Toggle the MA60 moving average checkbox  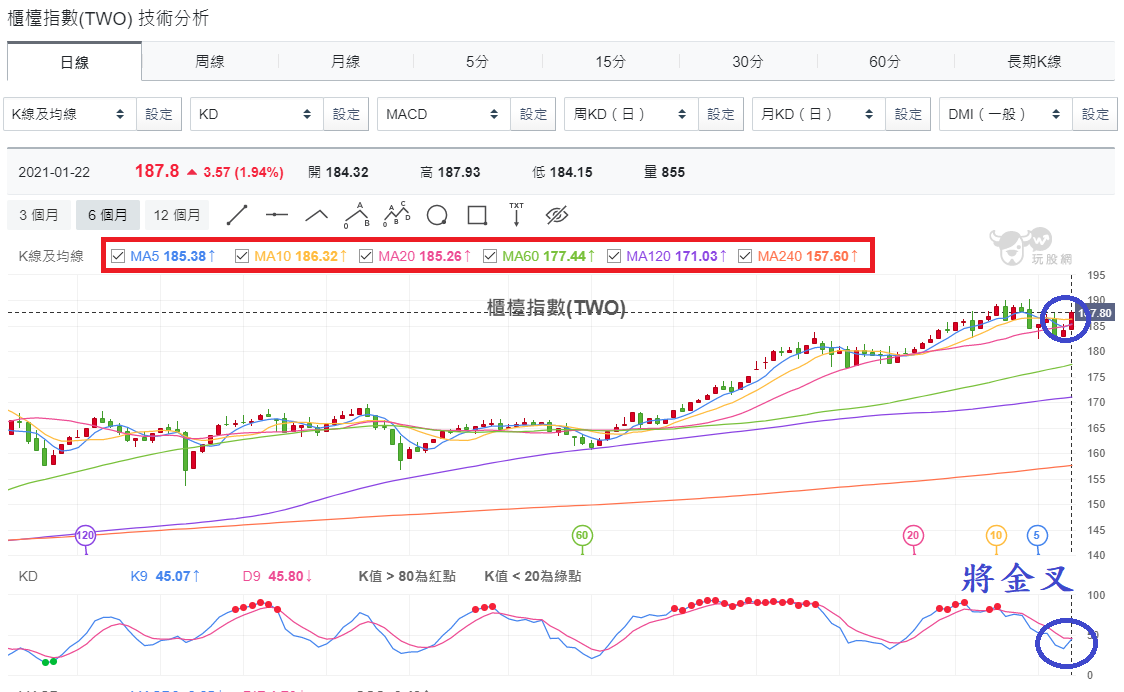click(490, 256)
